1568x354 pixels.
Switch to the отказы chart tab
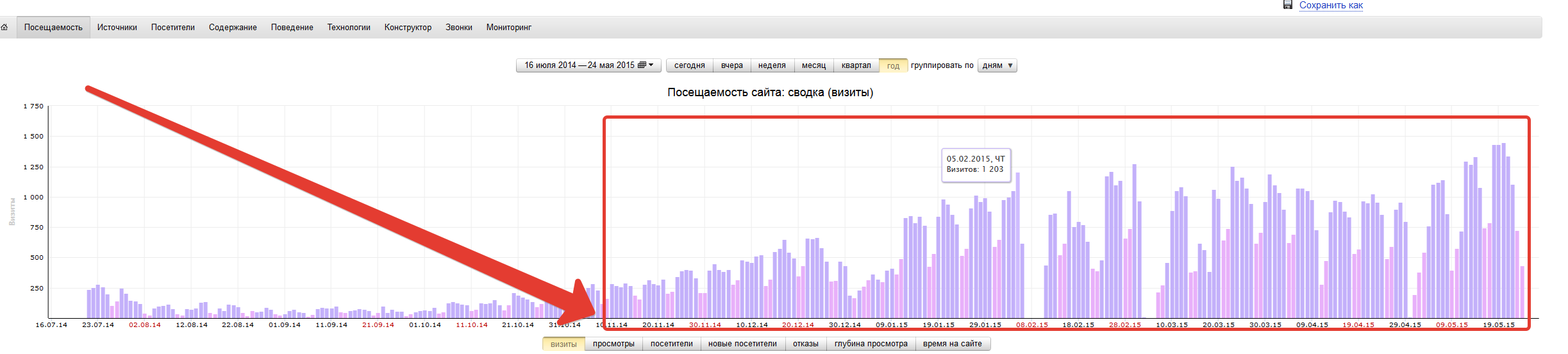click(x=805, y=344)
